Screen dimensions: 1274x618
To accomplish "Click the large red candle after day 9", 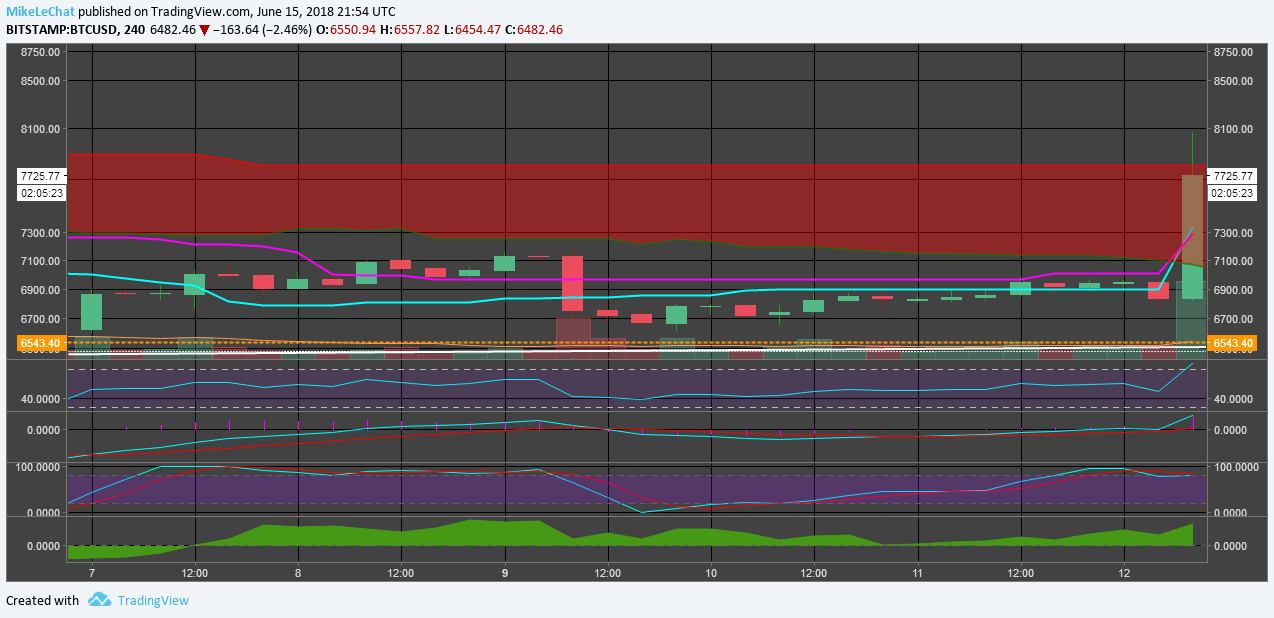I will tap(572, 283).
